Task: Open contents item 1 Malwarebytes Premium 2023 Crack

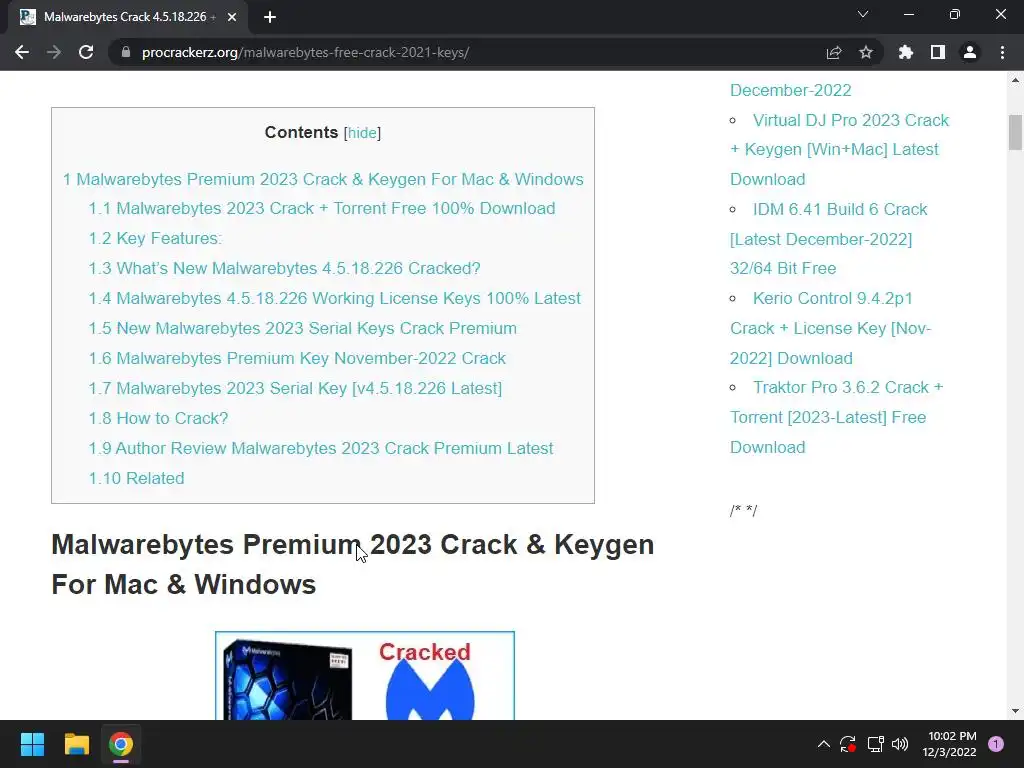Action: point(323,179)
